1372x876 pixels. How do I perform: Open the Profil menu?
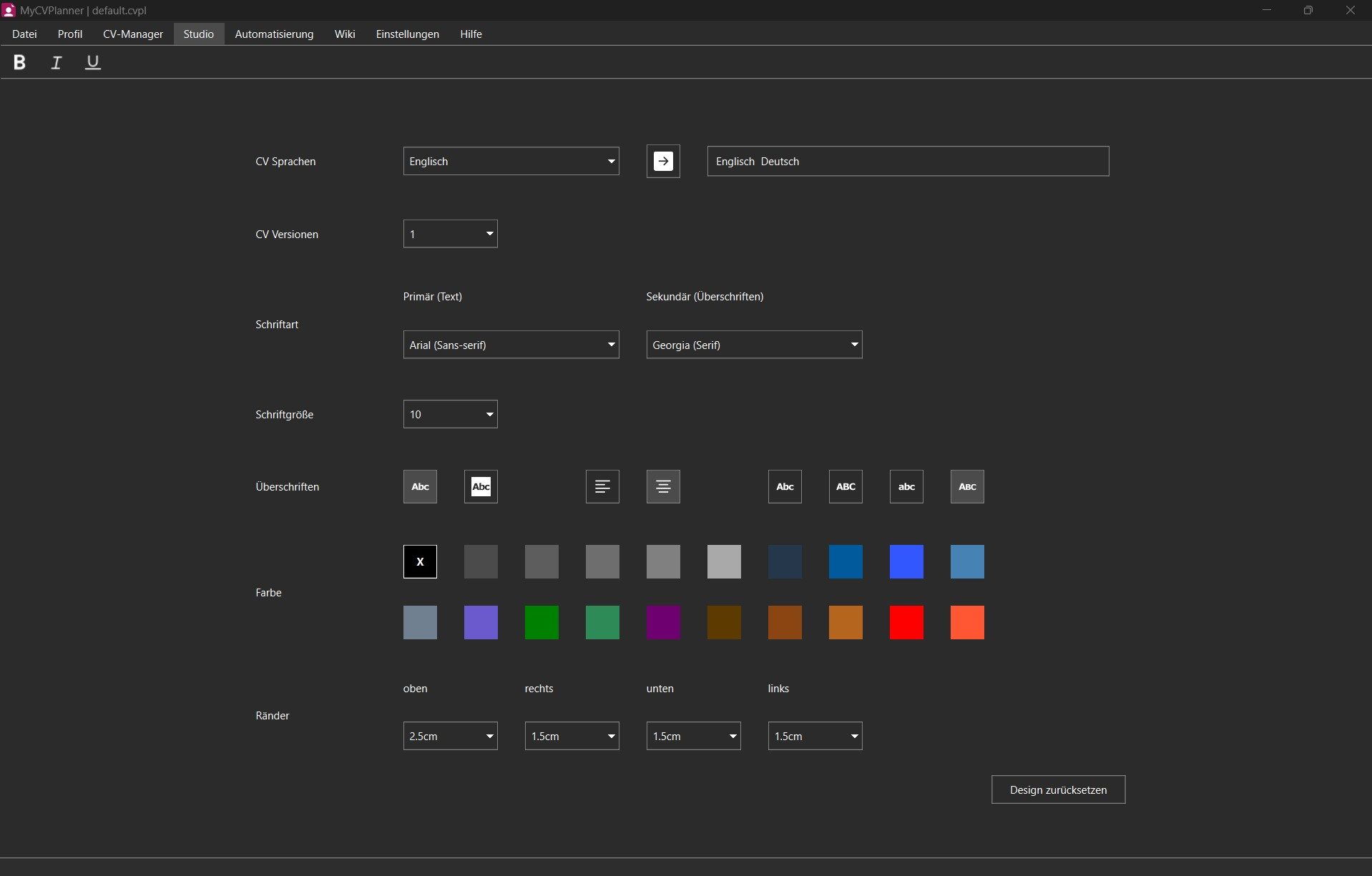(x=70, y=34)
